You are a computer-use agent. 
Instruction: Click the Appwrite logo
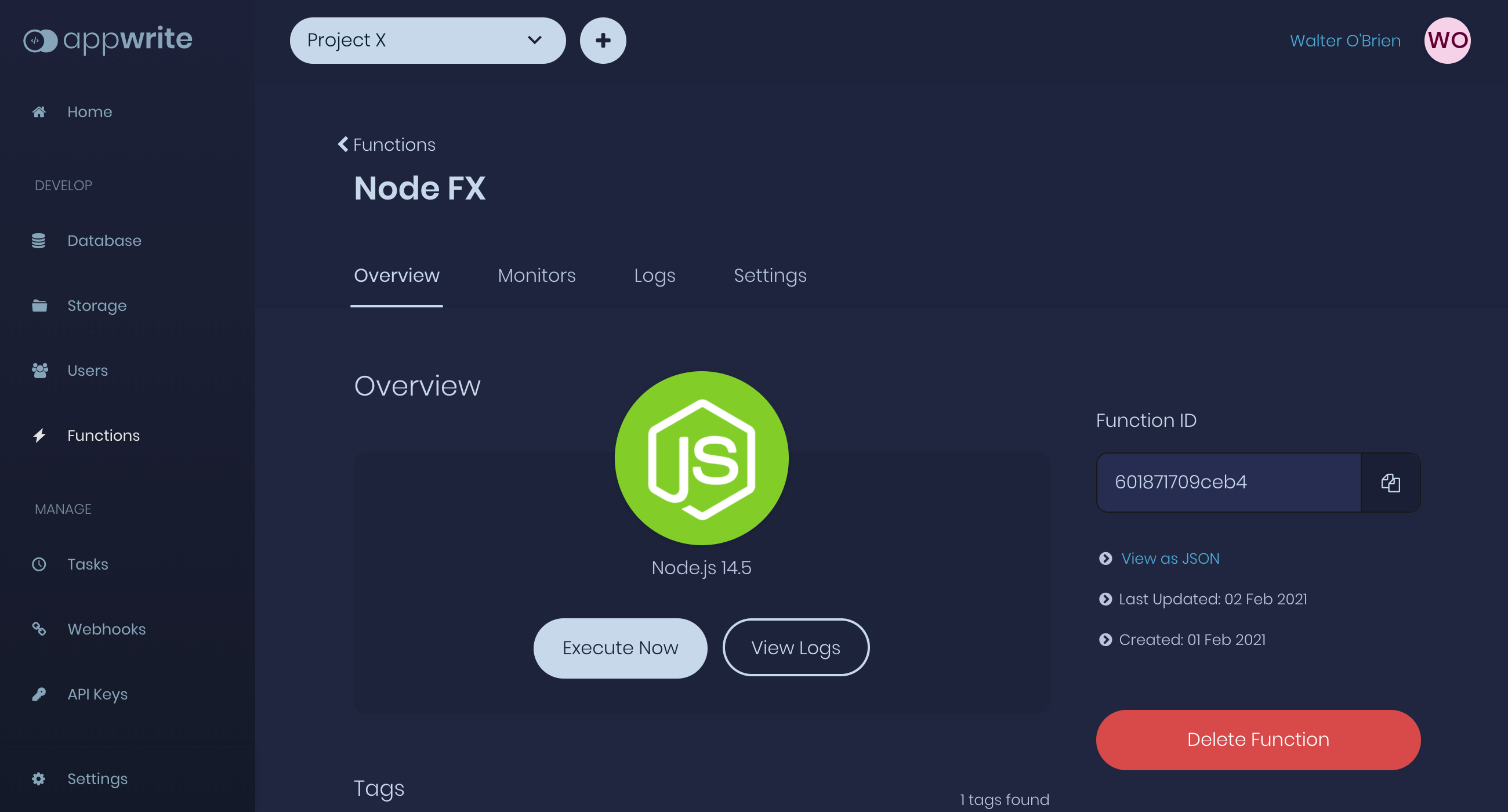coord(108,40)
